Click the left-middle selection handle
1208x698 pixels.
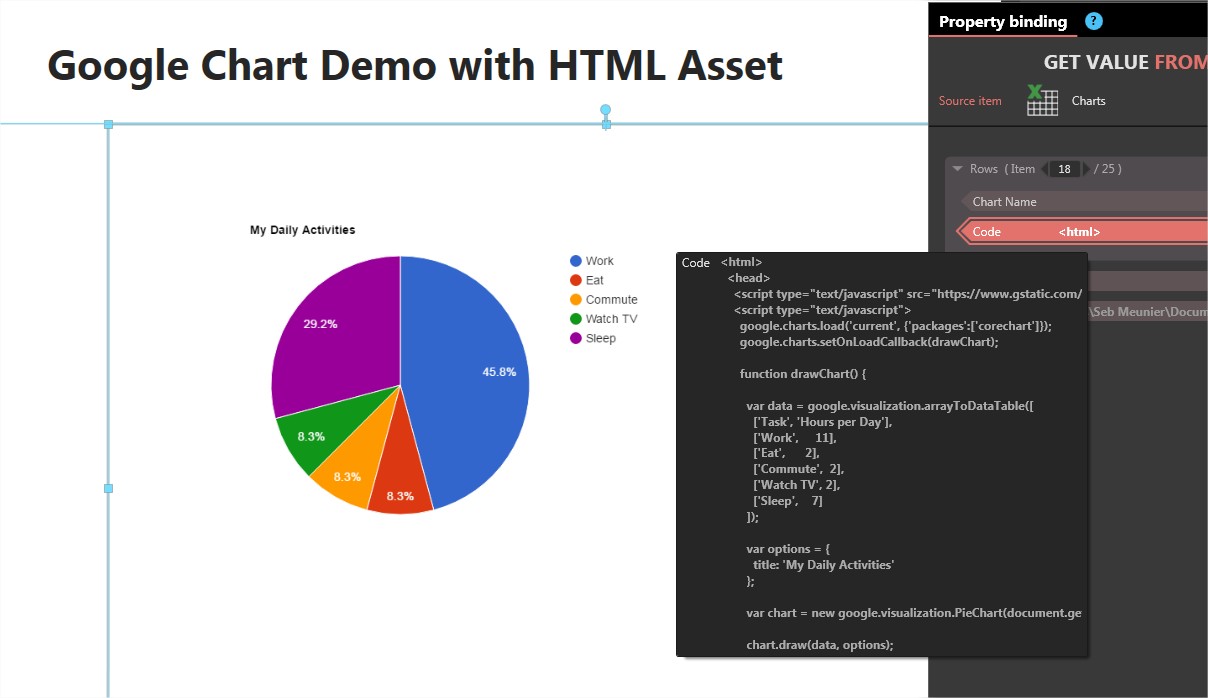click(x=109, y=488)
